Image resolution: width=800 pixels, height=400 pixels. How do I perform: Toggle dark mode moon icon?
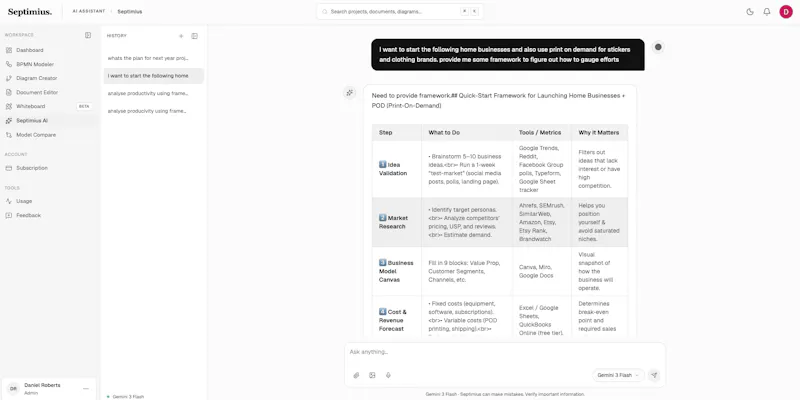(x=750, y=12)
